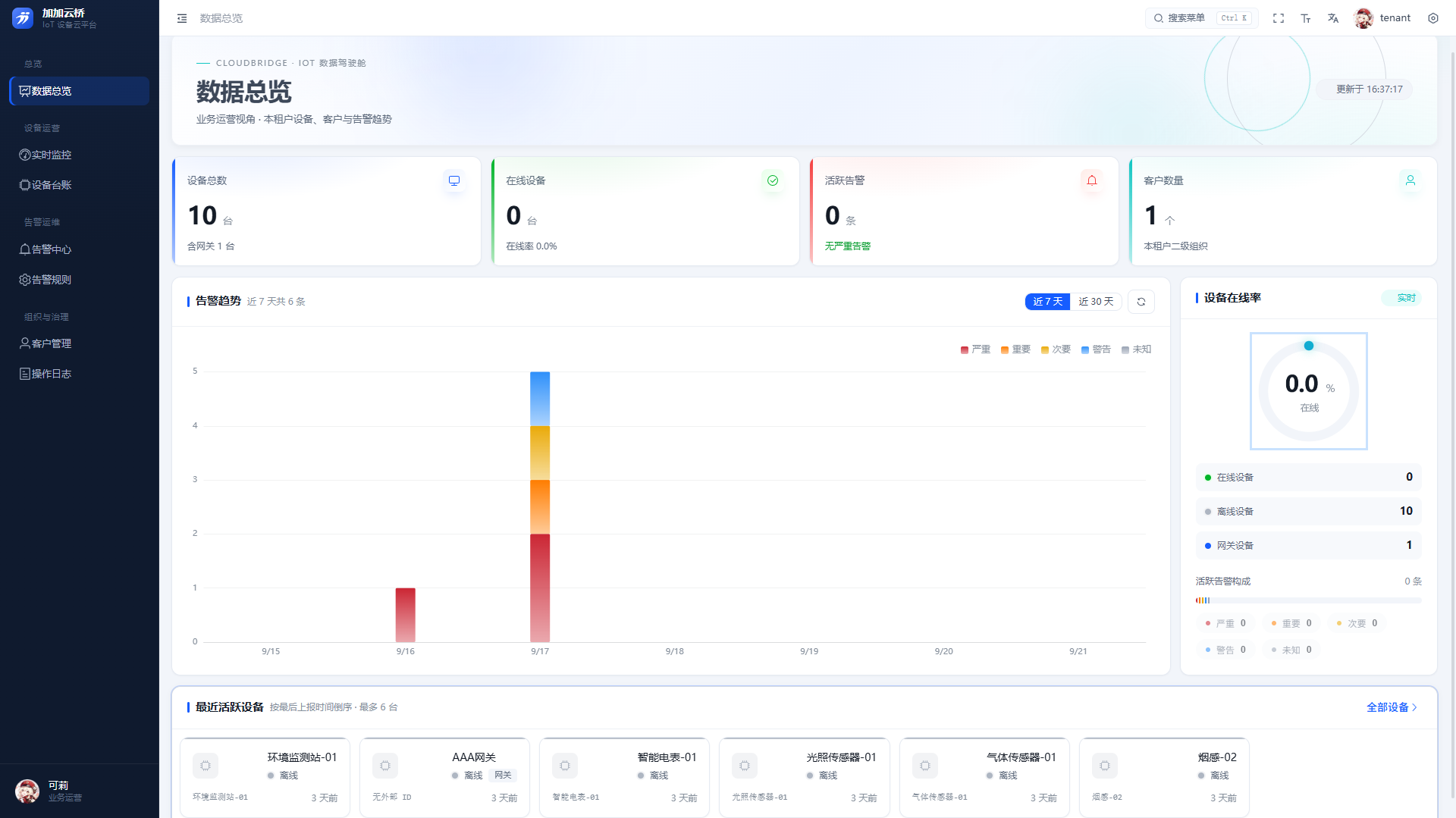The width and height of the screenshot is (1456, 818).
Task: Click the 9/16 red alarm bar
Action: click(406, 615)
